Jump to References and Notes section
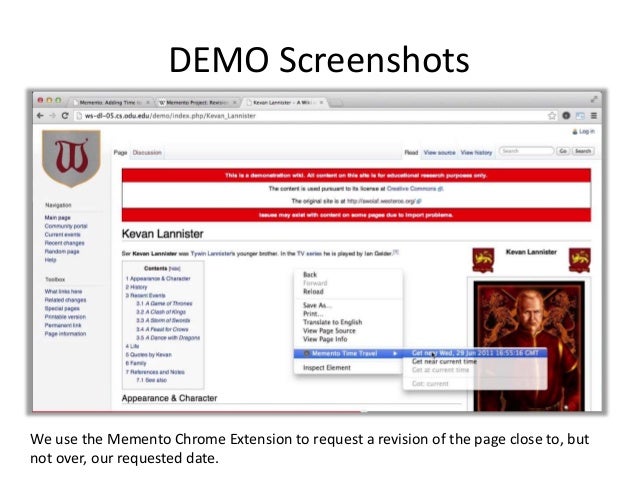 pos(155,372)
